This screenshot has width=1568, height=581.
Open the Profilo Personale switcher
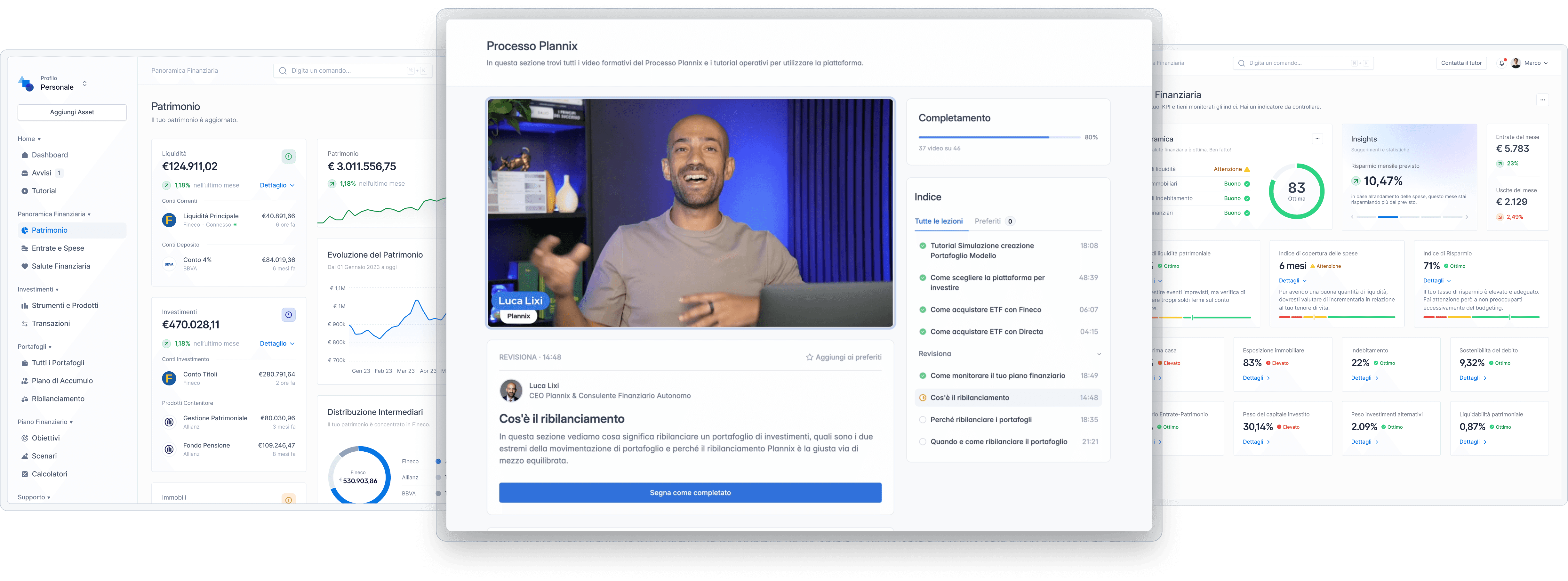[84, 84]
